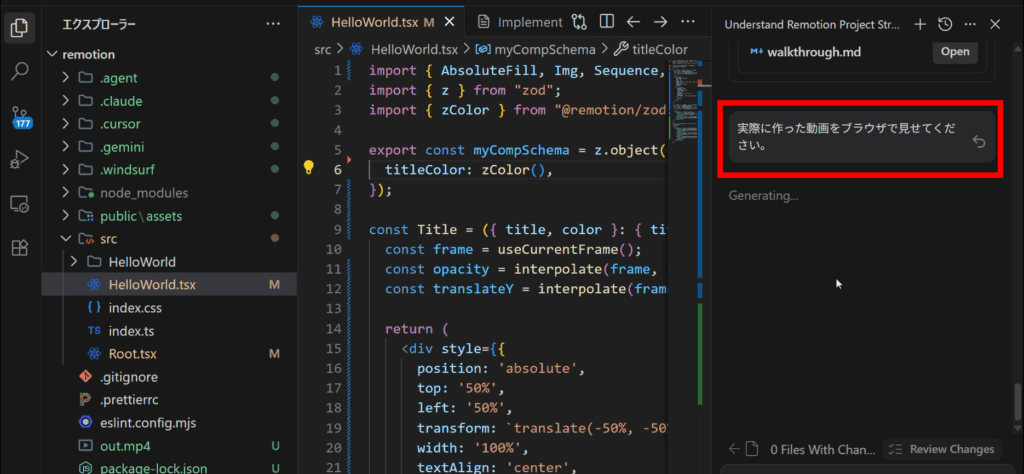Show code actions lightbulb on line 6
This screenshot has height=474, width=1024.
pyautogui.click(x=310, y=168)
